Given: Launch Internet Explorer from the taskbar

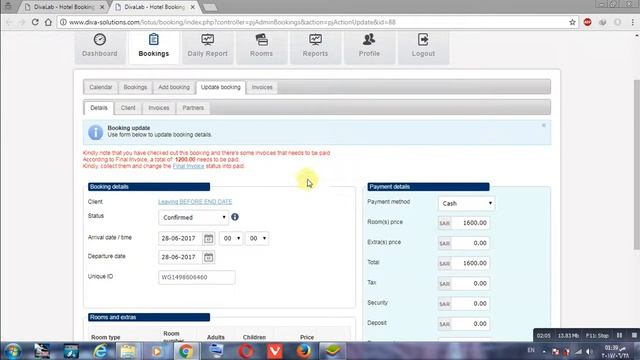Looking at the screenshot, I should click(x=100, y=351).
